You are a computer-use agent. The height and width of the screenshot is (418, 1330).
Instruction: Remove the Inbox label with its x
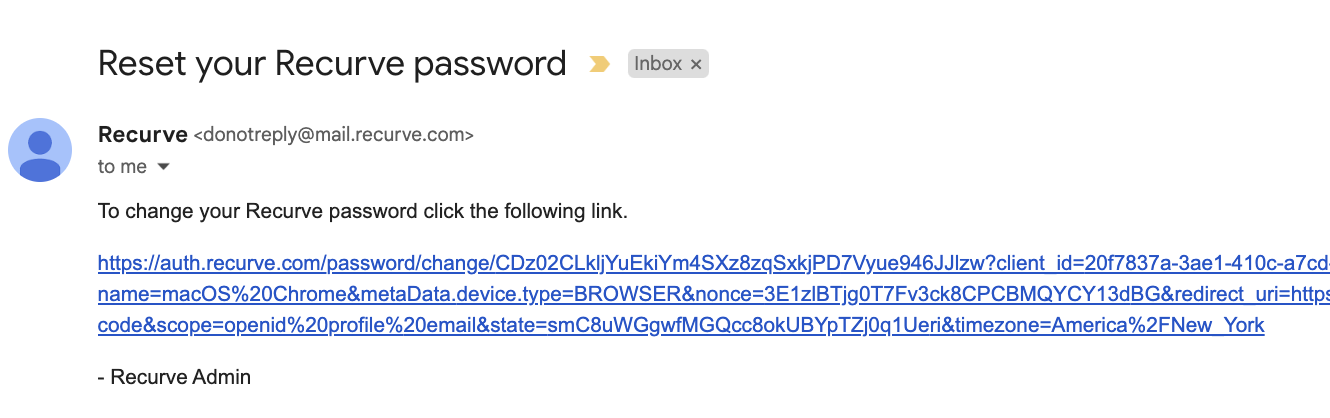point(697,65)
